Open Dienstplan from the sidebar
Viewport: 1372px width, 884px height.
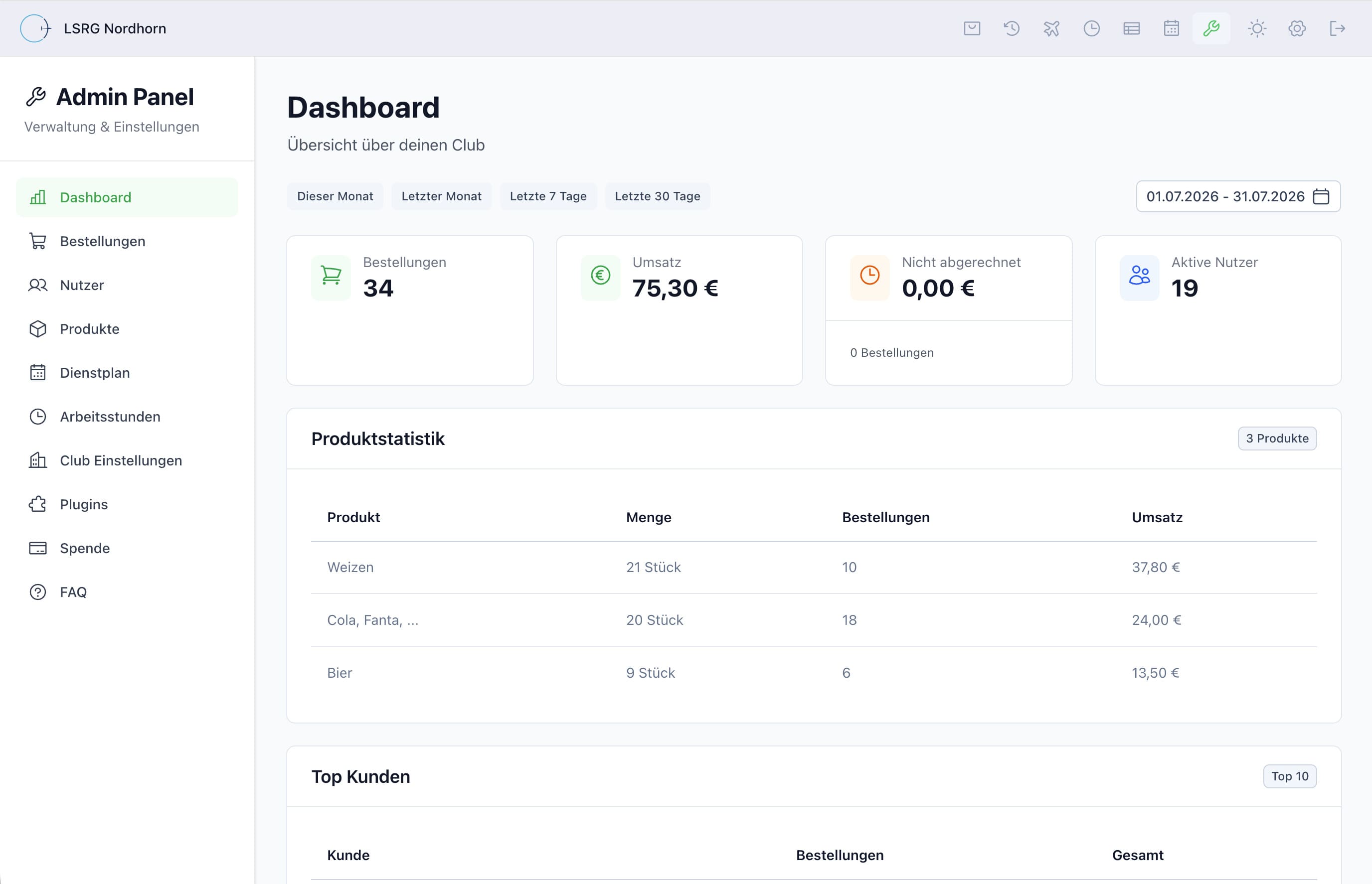pyautogui.click(x=127, y=373)
